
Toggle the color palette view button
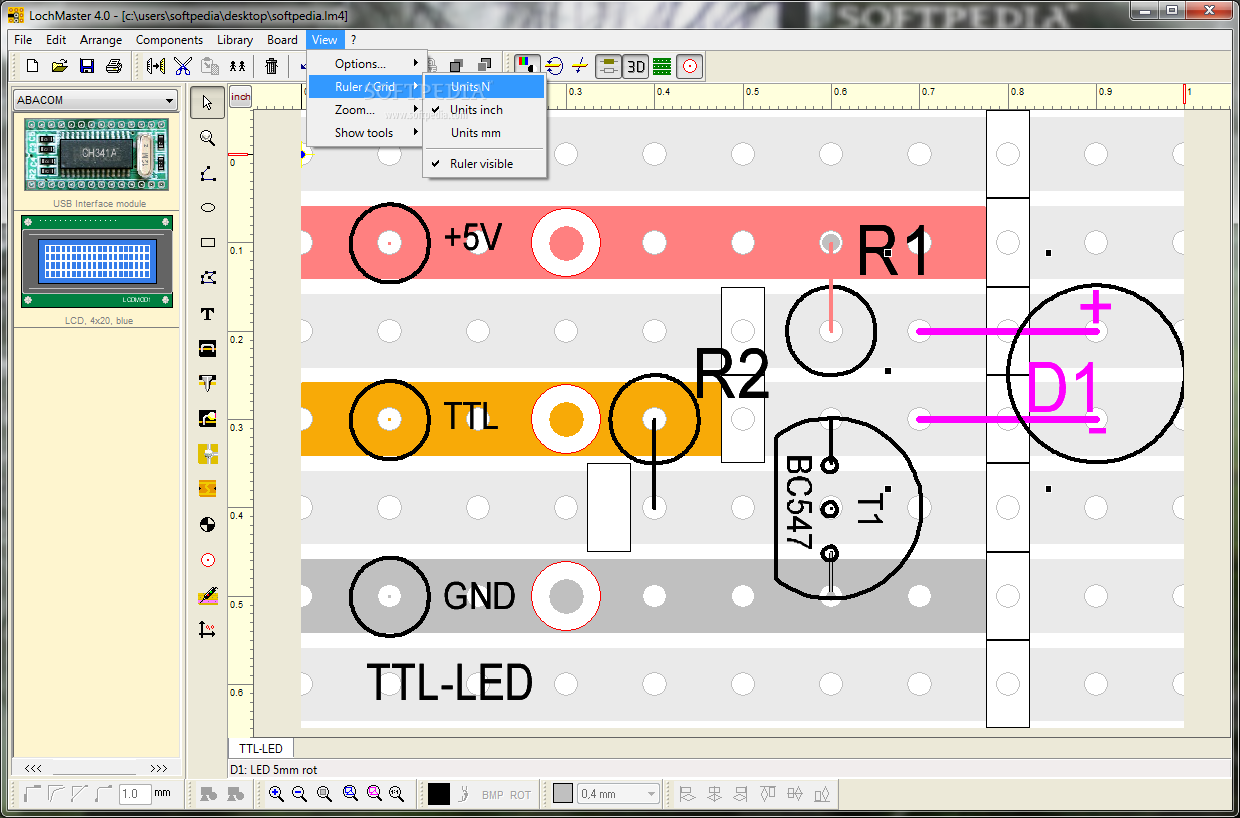tap(527, 66)
